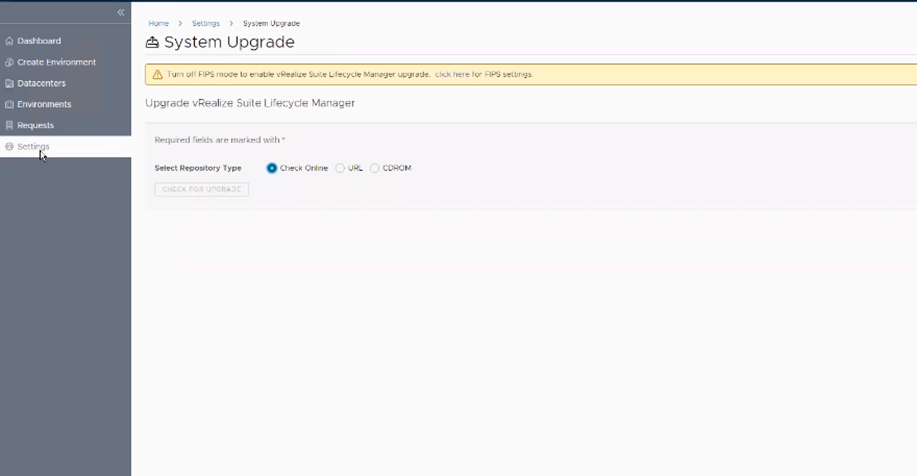The width and height of the screenshot is (917, 476).
Task: Collapse the sidebar with double-chevron icon
Action: point(120,12)
